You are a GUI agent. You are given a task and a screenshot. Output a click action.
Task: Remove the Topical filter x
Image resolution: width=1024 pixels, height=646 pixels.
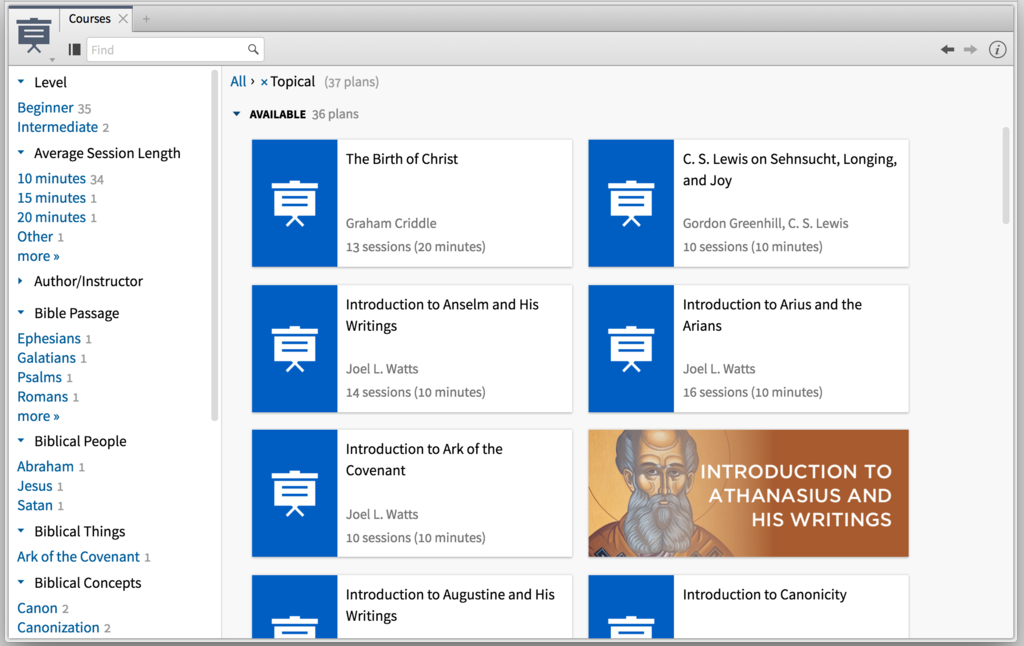[x=264, y=82]
